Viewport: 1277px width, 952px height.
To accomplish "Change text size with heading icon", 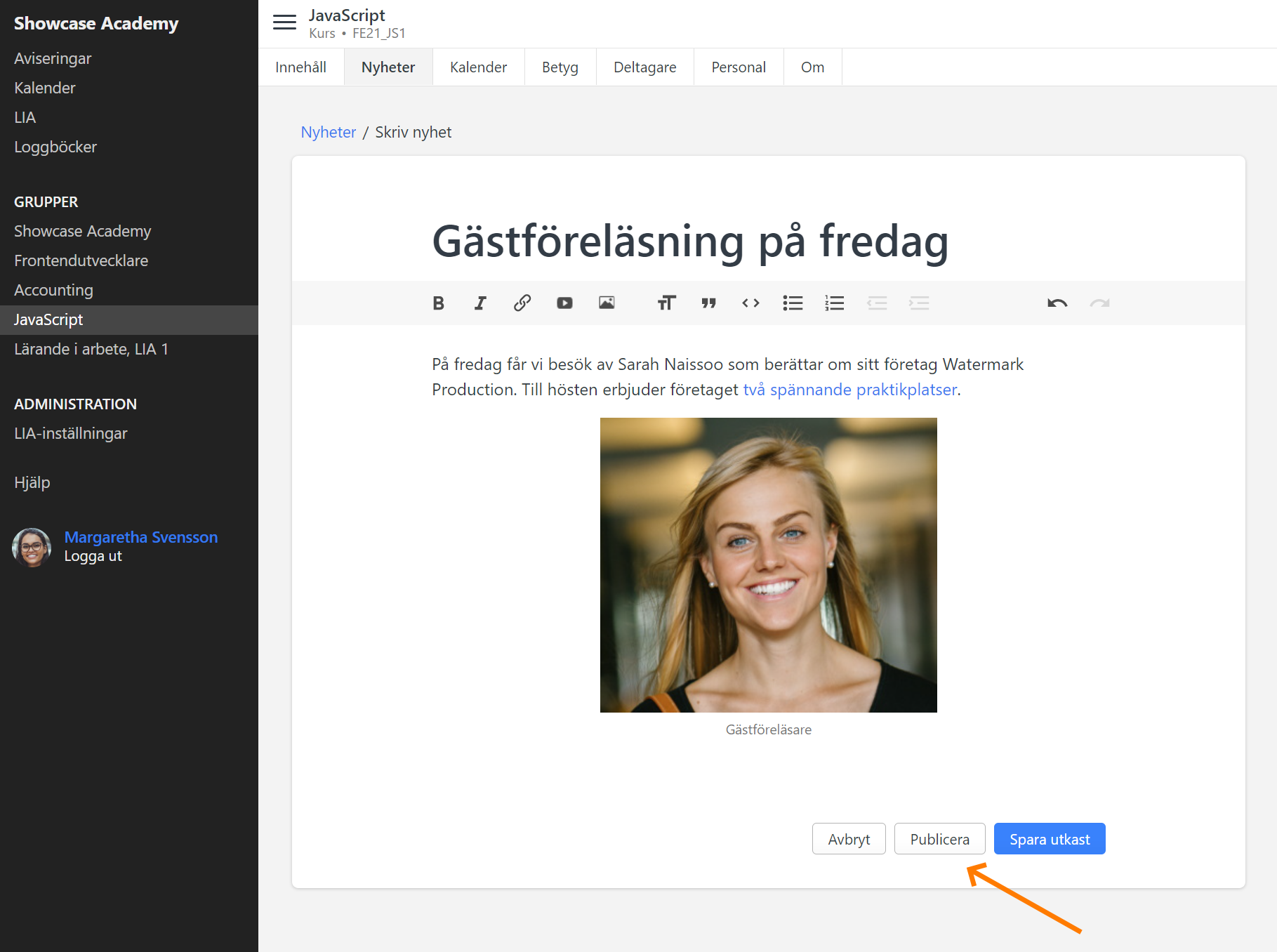I will coord(666,303).
